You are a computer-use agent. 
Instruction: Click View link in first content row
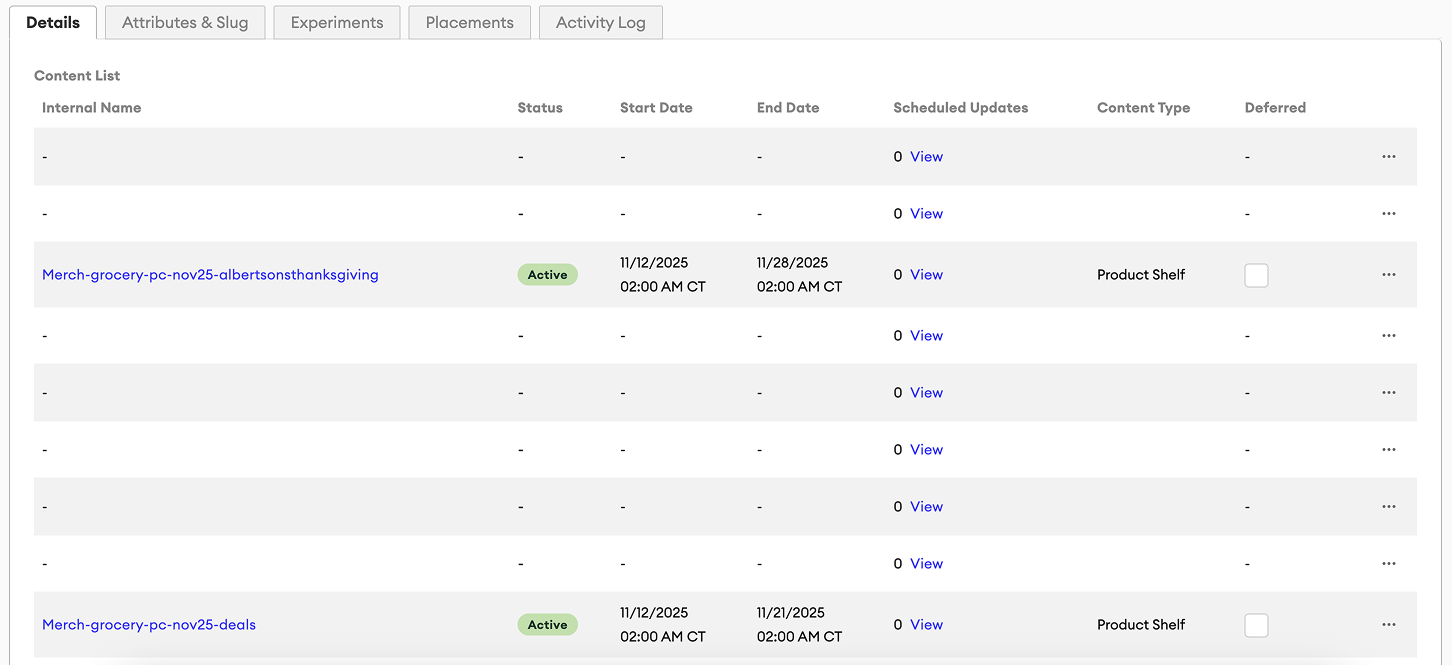point(926,157)
